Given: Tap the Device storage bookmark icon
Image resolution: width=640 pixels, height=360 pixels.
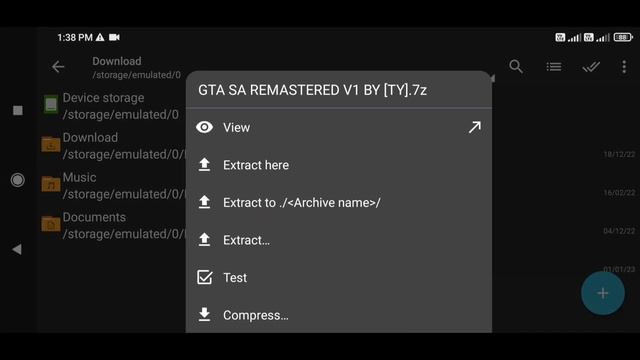Looking at the screenshot, I should [51, 105].
